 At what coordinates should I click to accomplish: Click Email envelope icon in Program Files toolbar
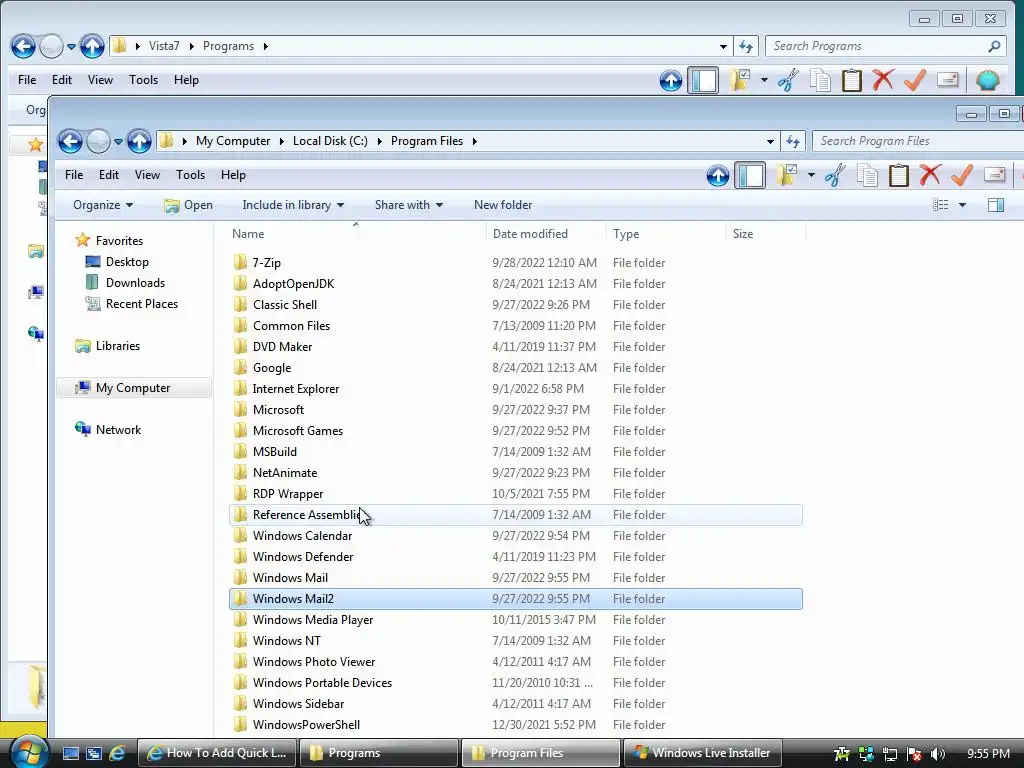tap(994, 174)
